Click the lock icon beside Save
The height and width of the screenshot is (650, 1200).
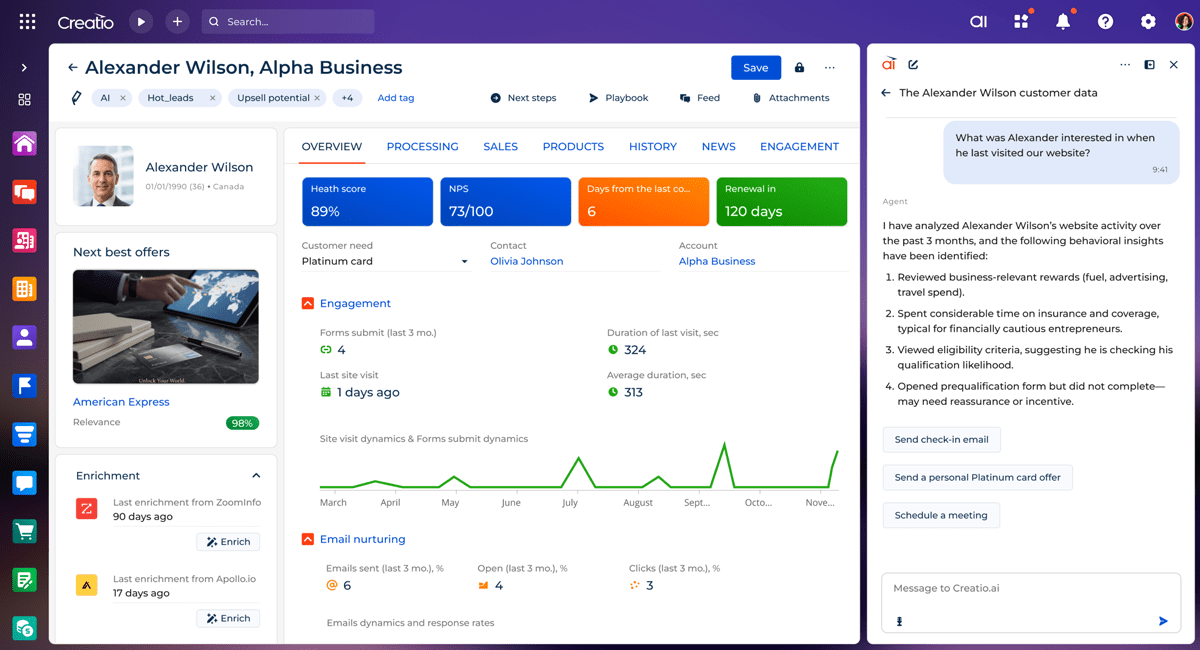click(x=799, y=68)
